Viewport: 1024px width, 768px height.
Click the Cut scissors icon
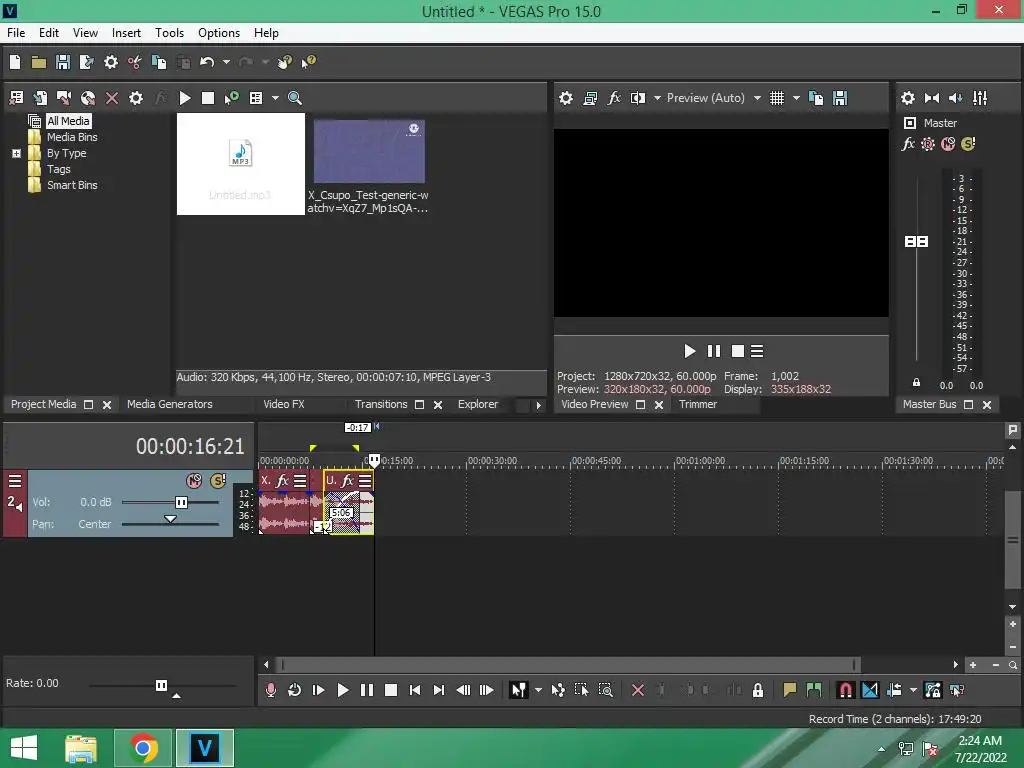(135, 62)
